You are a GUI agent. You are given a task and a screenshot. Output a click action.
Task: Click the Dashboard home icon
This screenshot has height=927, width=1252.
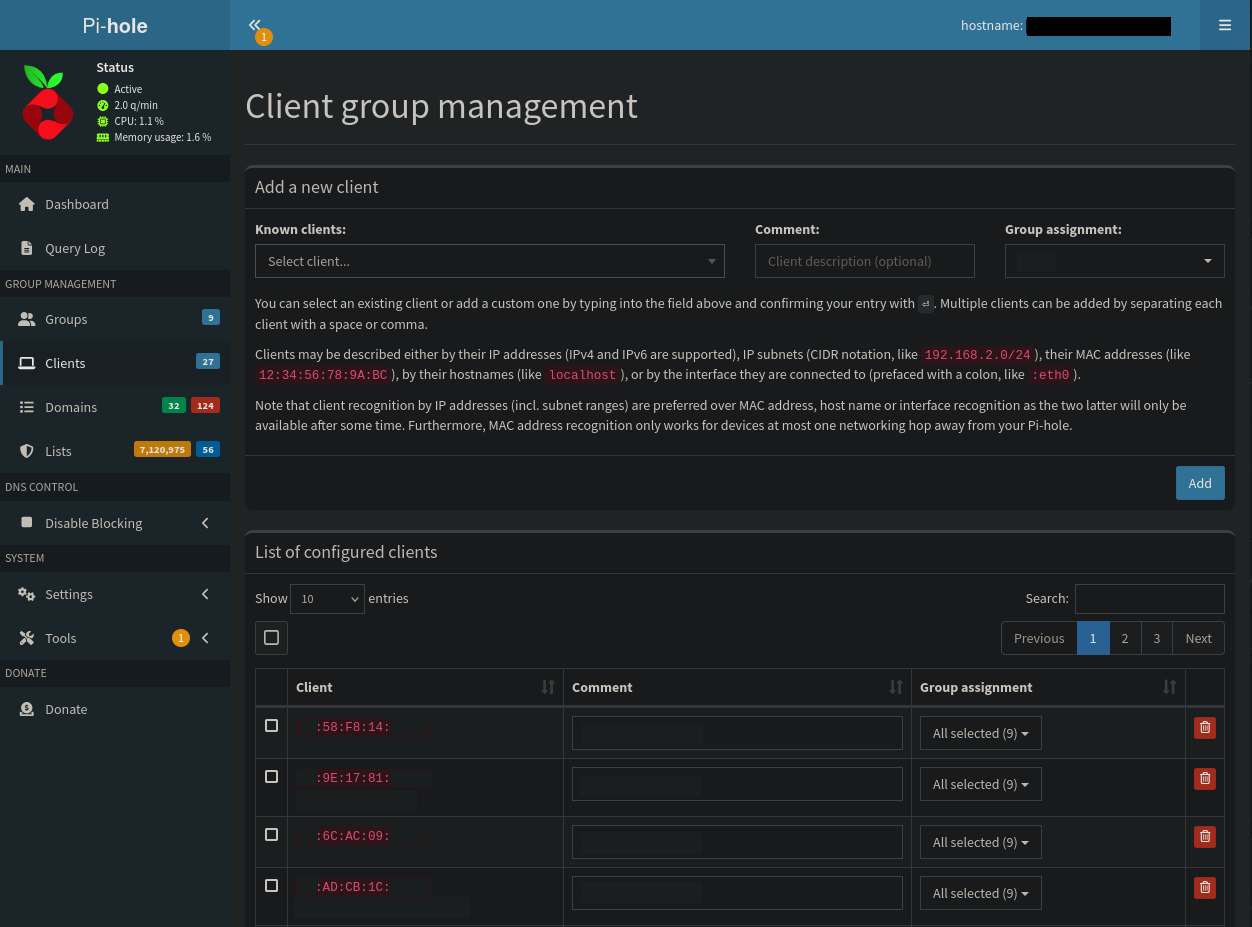[27, 204]
